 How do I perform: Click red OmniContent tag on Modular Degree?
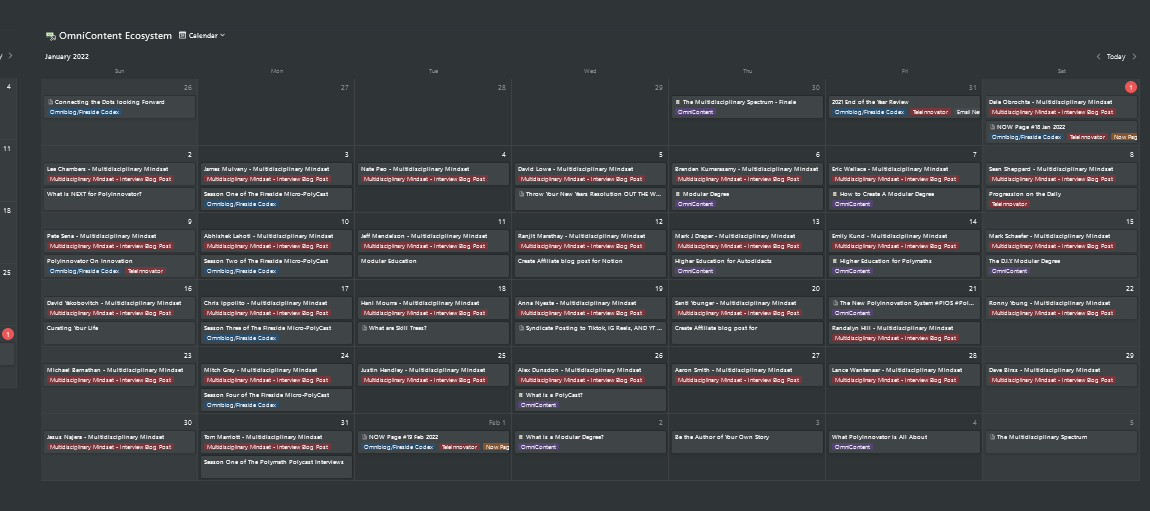coord(695,204)
